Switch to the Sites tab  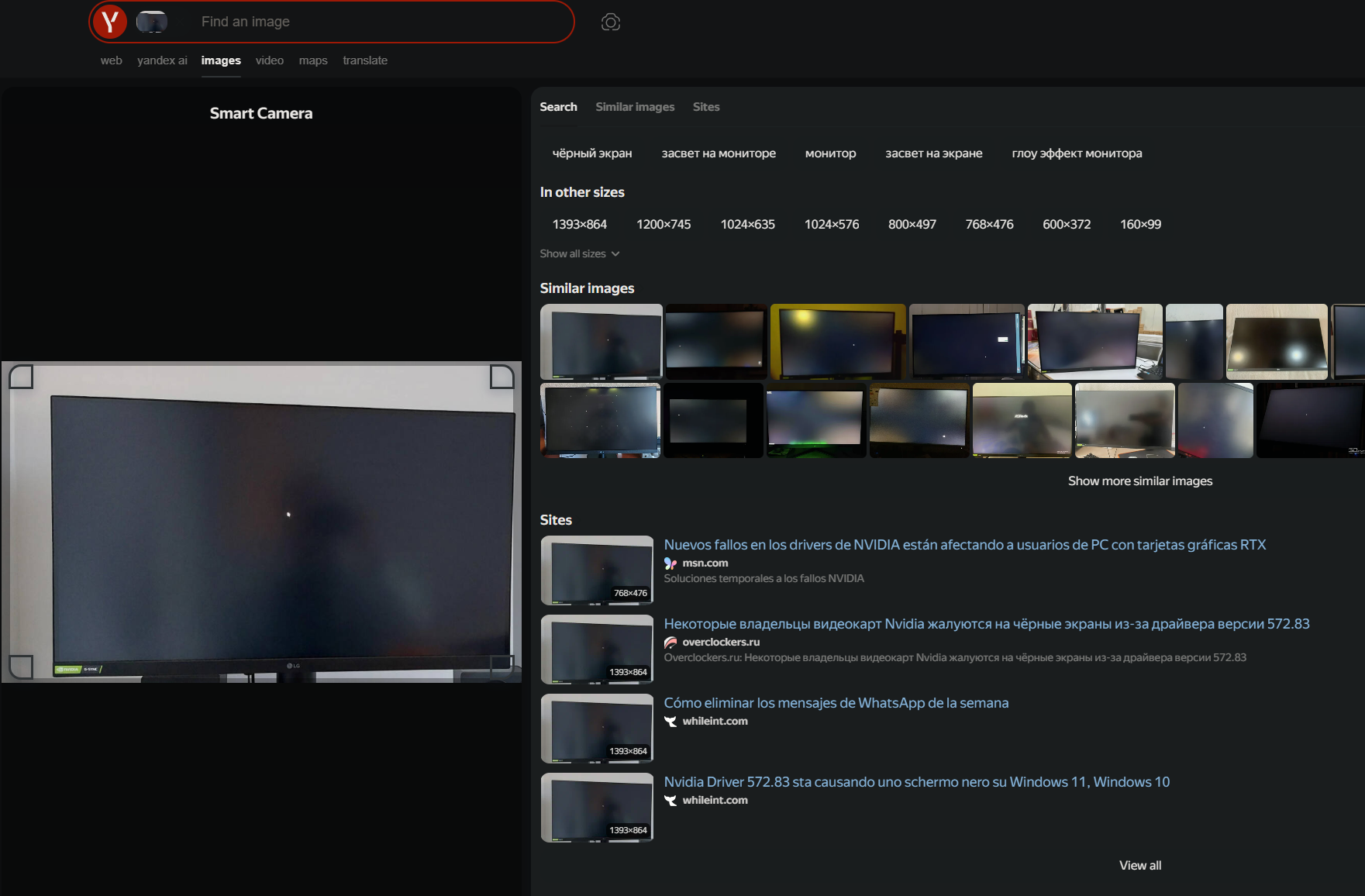706,107
